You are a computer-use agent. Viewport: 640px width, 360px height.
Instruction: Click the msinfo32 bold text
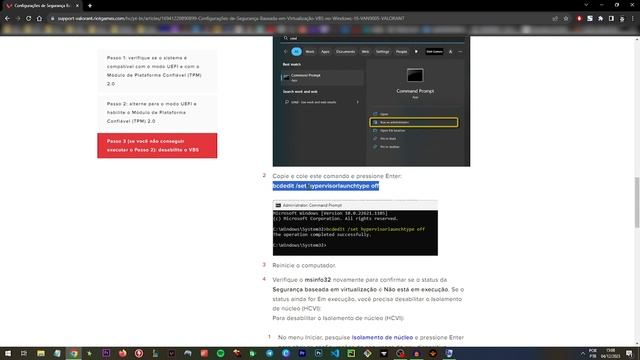click(x=318, y=280)
